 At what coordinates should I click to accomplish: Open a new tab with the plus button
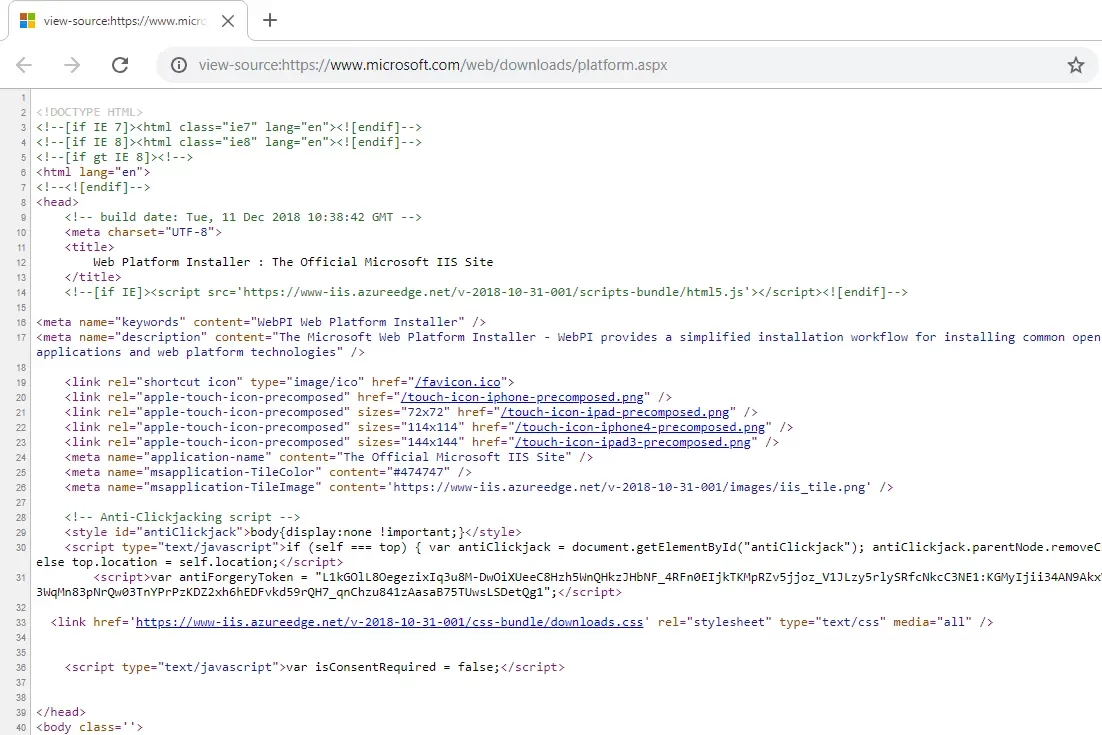pyautogui.click(x=270, y=20)
